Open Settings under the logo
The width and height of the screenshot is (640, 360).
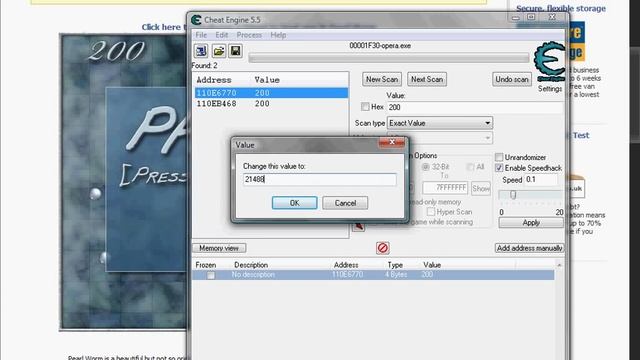[549, 89]
